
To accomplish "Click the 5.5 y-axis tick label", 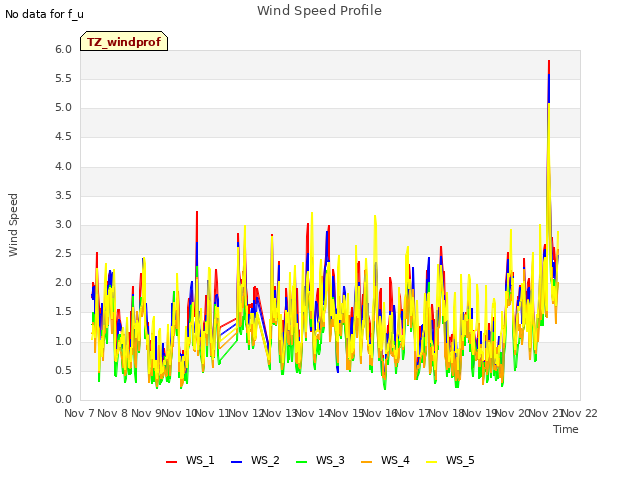I will [x=63, y=78].
